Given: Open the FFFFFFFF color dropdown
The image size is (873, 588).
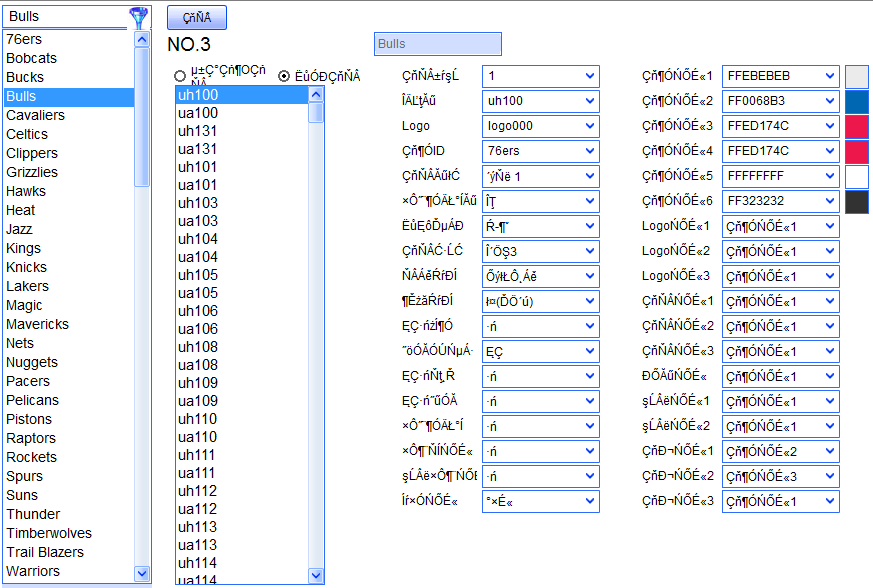Looking at the screenshot, I should coord(781,177).
